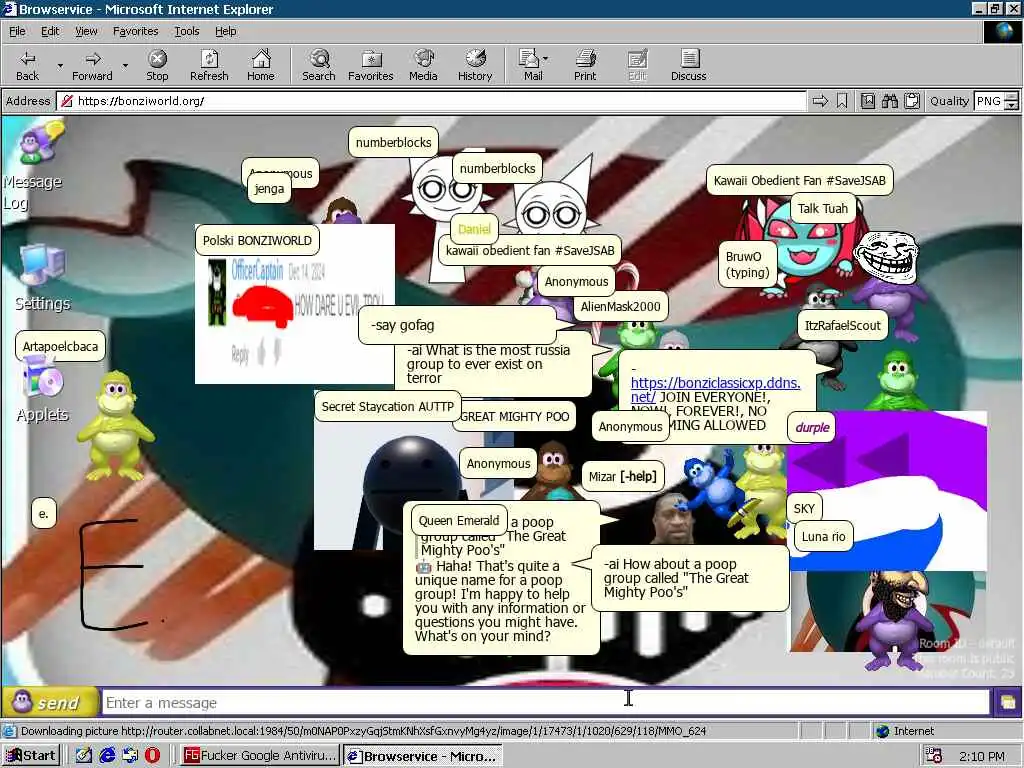Expand the Mail dropdown arrow
Viewport: 1024px width, 768px height.
546,59
